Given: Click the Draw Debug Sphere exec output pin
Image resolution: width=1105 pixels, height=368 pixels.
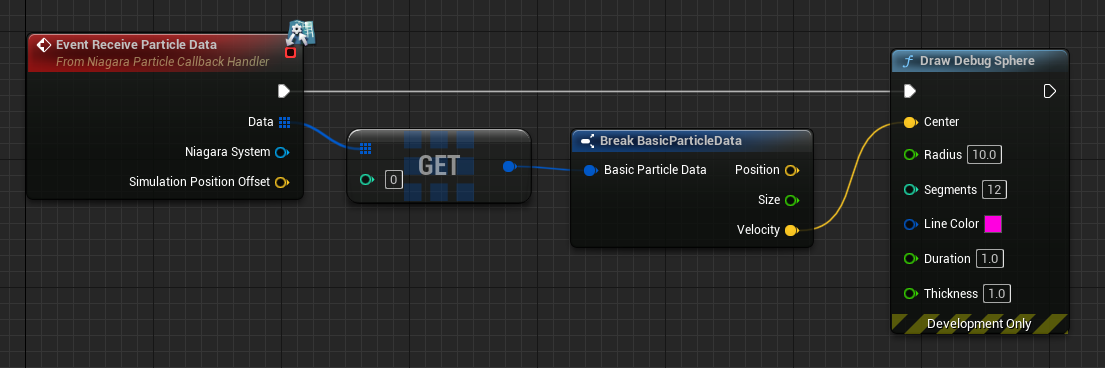Looking at the screenshot, I should (1050, 91).
